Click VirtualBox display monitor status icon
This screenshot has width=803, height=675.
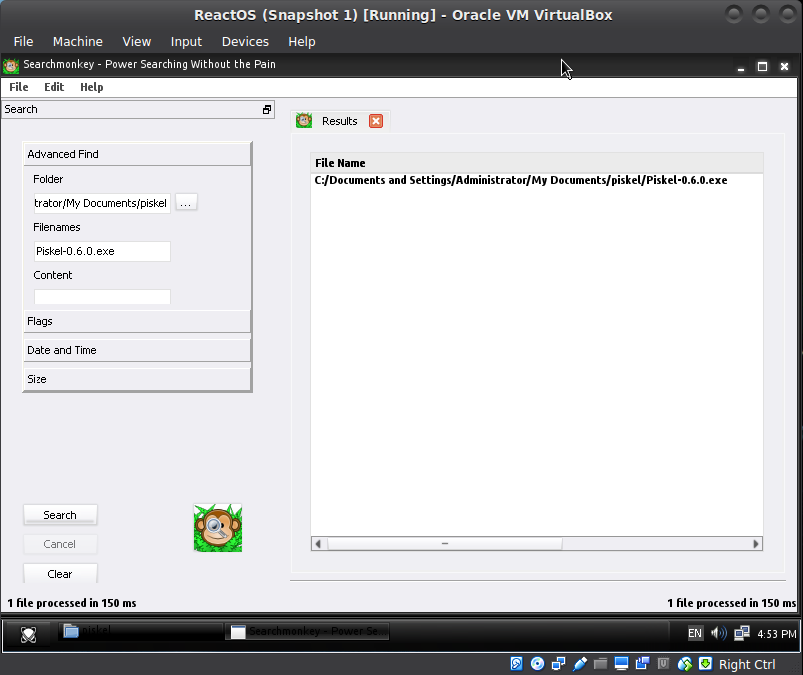pos(621,664)
